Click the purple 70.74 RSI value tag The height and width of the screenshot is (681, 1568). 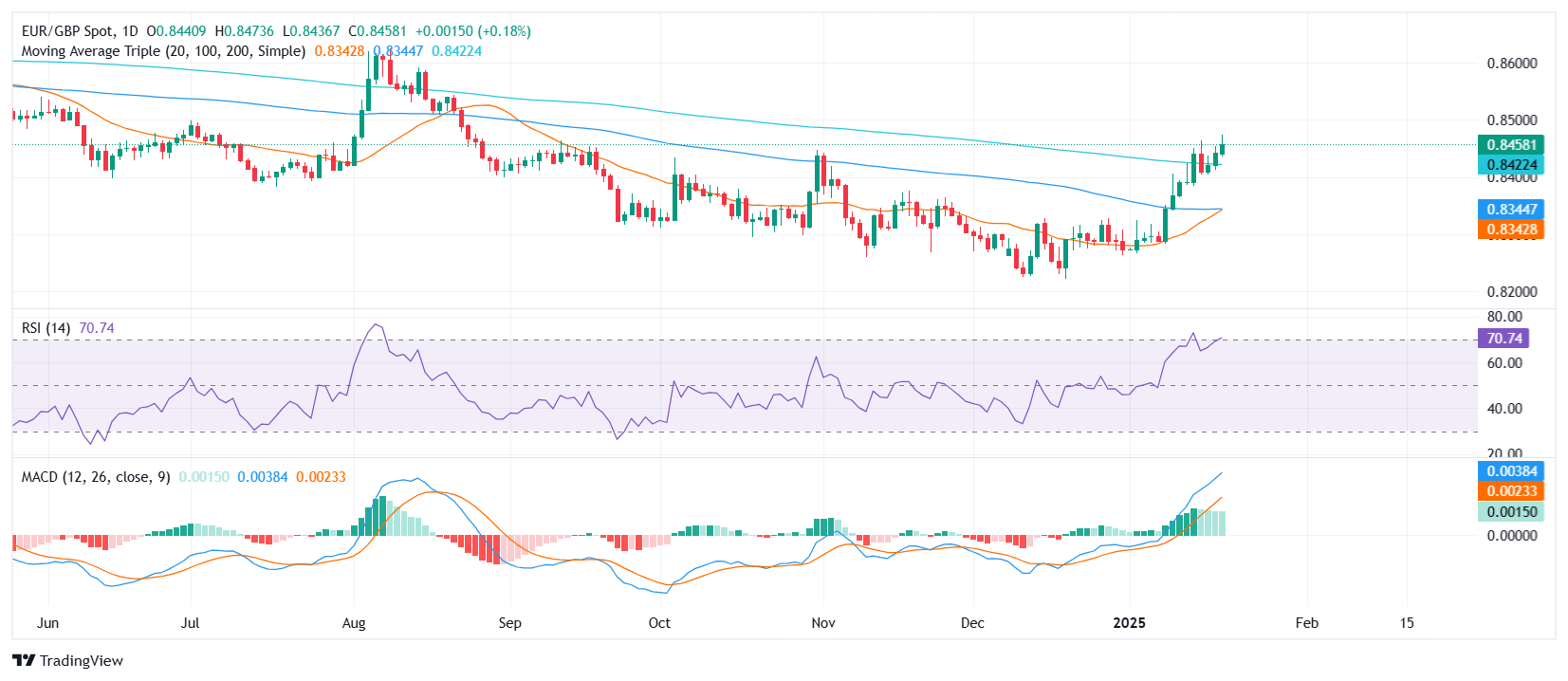[1503, 339]
